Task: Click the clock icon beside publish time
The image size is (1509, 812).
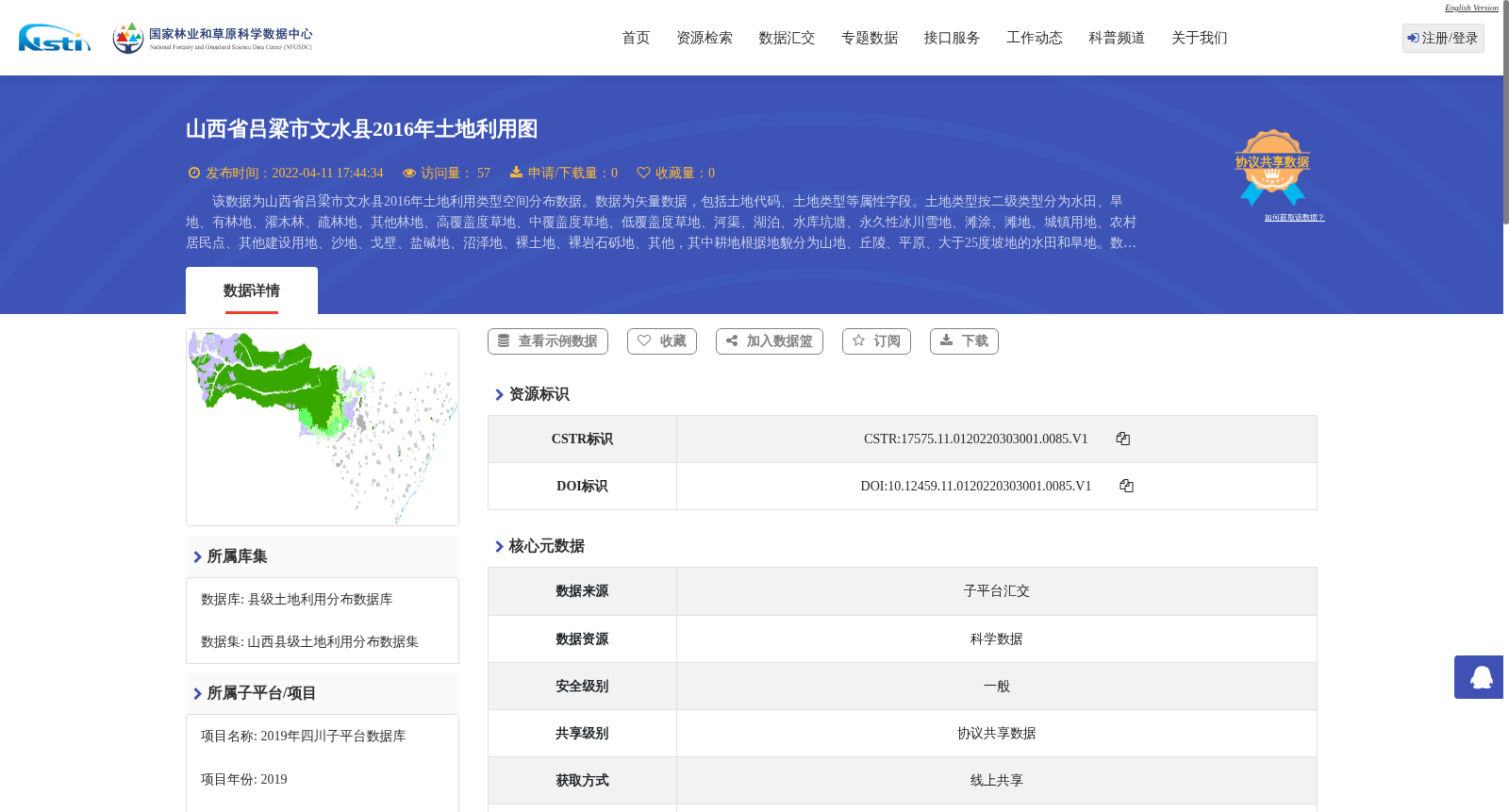Action: pos(194,173)
